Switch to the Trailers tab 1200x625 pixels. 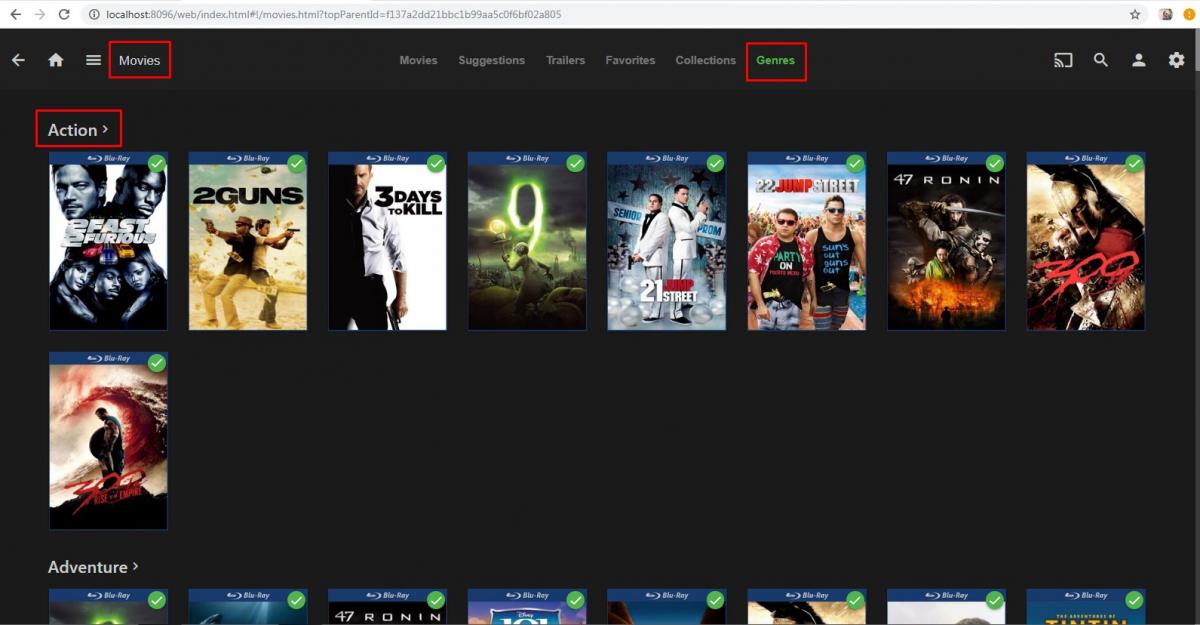(x=565, y=60)
